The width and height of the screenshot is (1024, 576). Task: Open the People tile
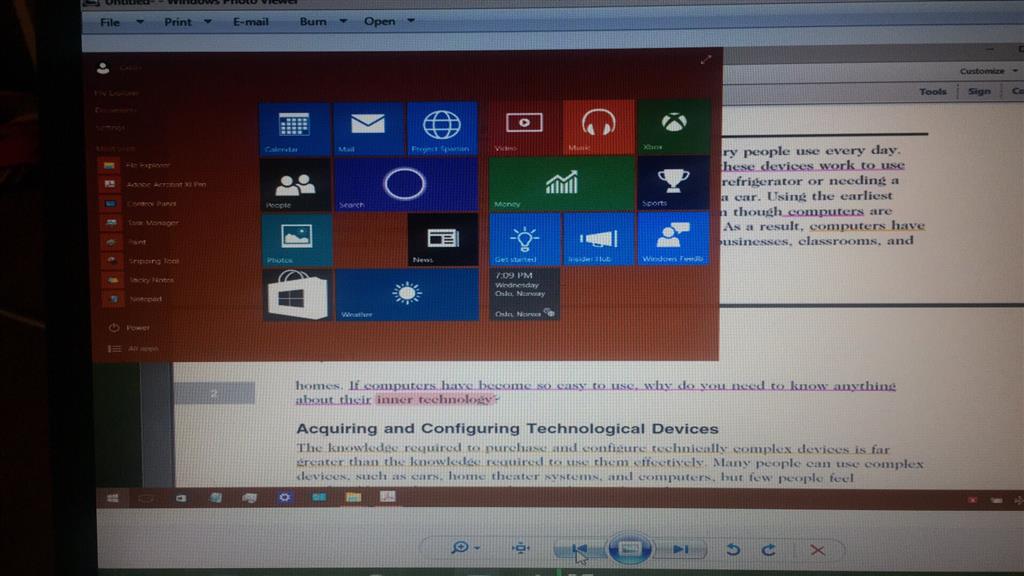tap(295, 185)
